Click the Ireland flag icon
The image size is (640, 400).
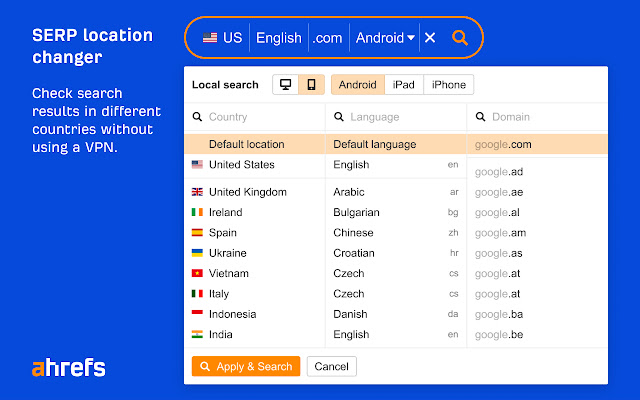pyautogui.click(x=197, y=212)
